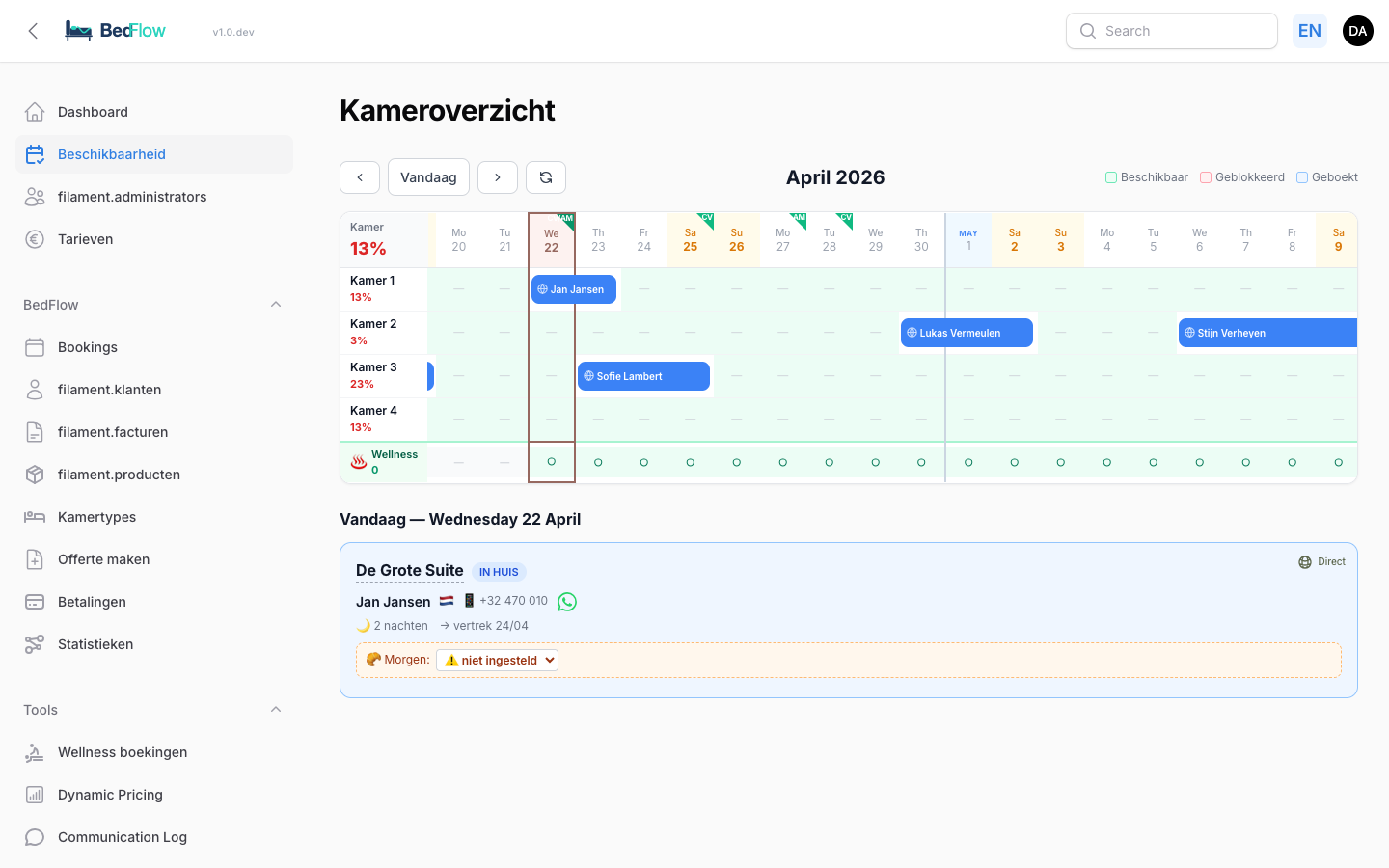Click the Search input field
Screen dimensions: 1389x868
click(x=1172, y=31)
